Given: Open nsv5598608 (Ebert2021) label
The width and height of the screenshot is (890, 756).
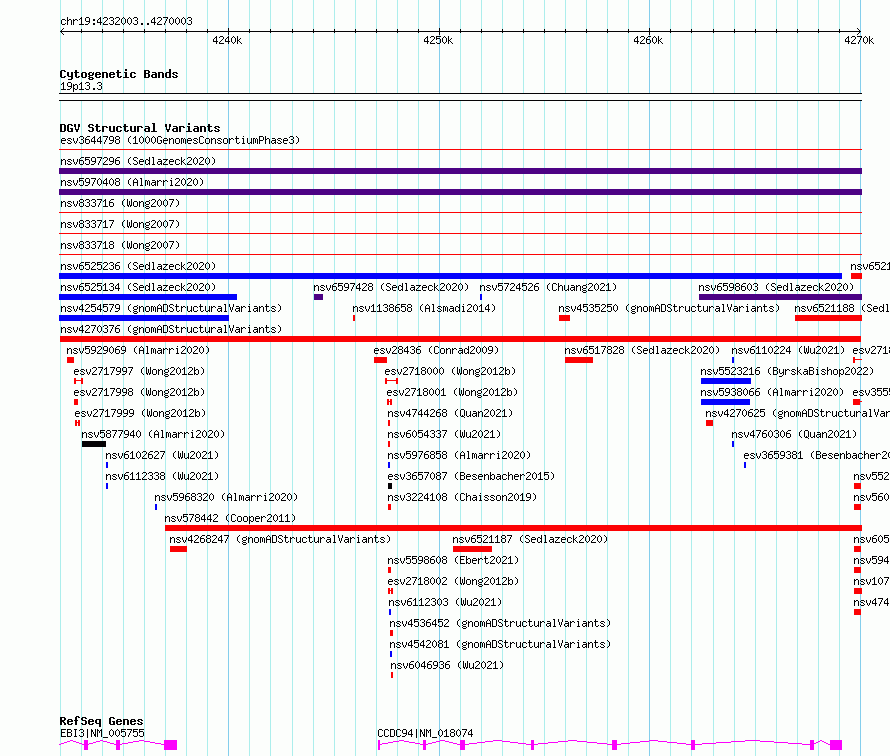Looking at the screenshot, I should 453,560.
